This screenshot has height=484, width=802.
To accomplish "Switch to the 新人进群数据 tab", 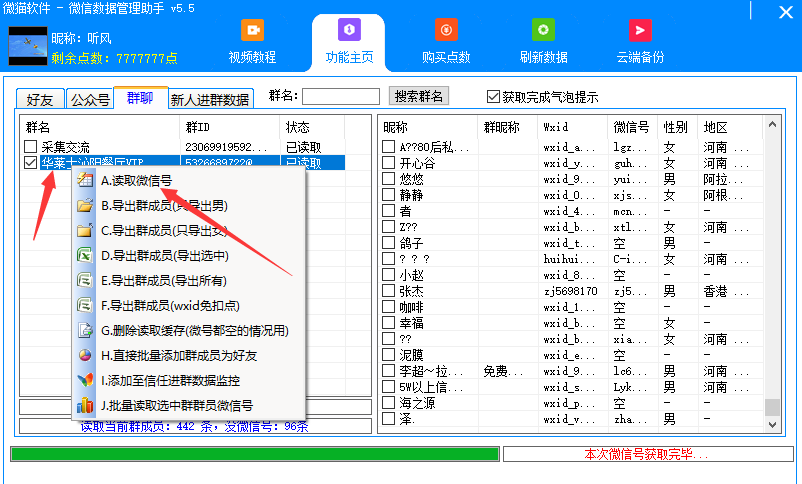I will [x=210, y=99].
